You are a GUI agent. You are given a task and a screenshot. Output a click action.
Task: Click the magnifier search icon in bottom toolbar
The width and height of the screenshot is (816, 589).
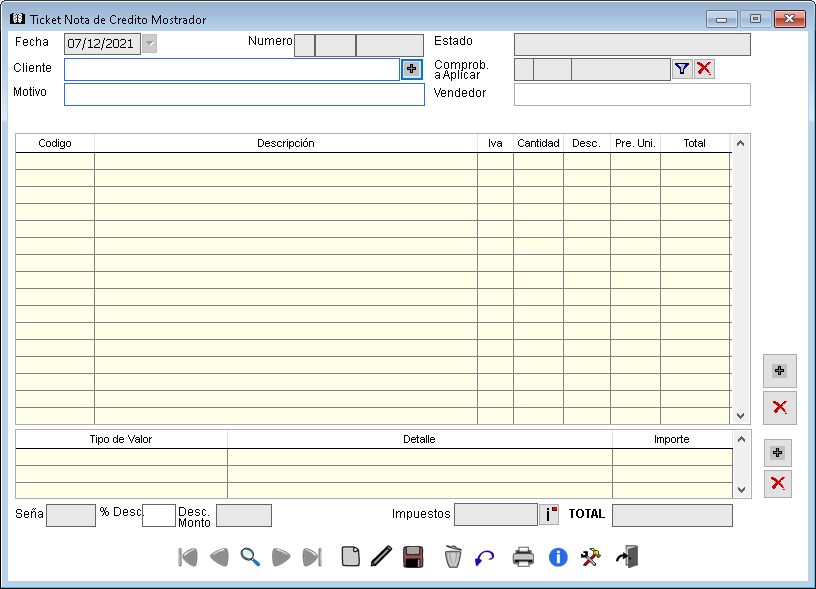point(250,557)
